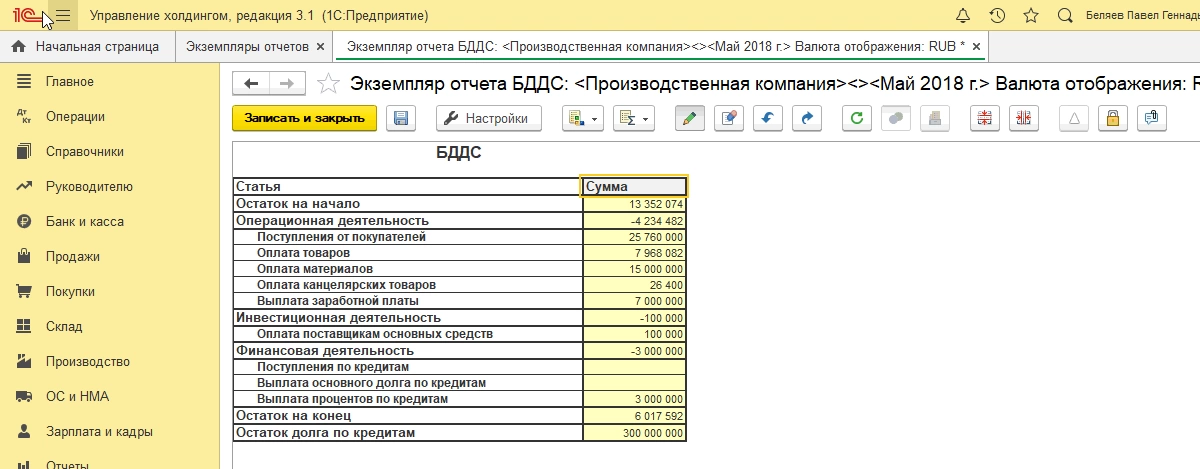Open global search magnifier

click(x=1065, y=16)
